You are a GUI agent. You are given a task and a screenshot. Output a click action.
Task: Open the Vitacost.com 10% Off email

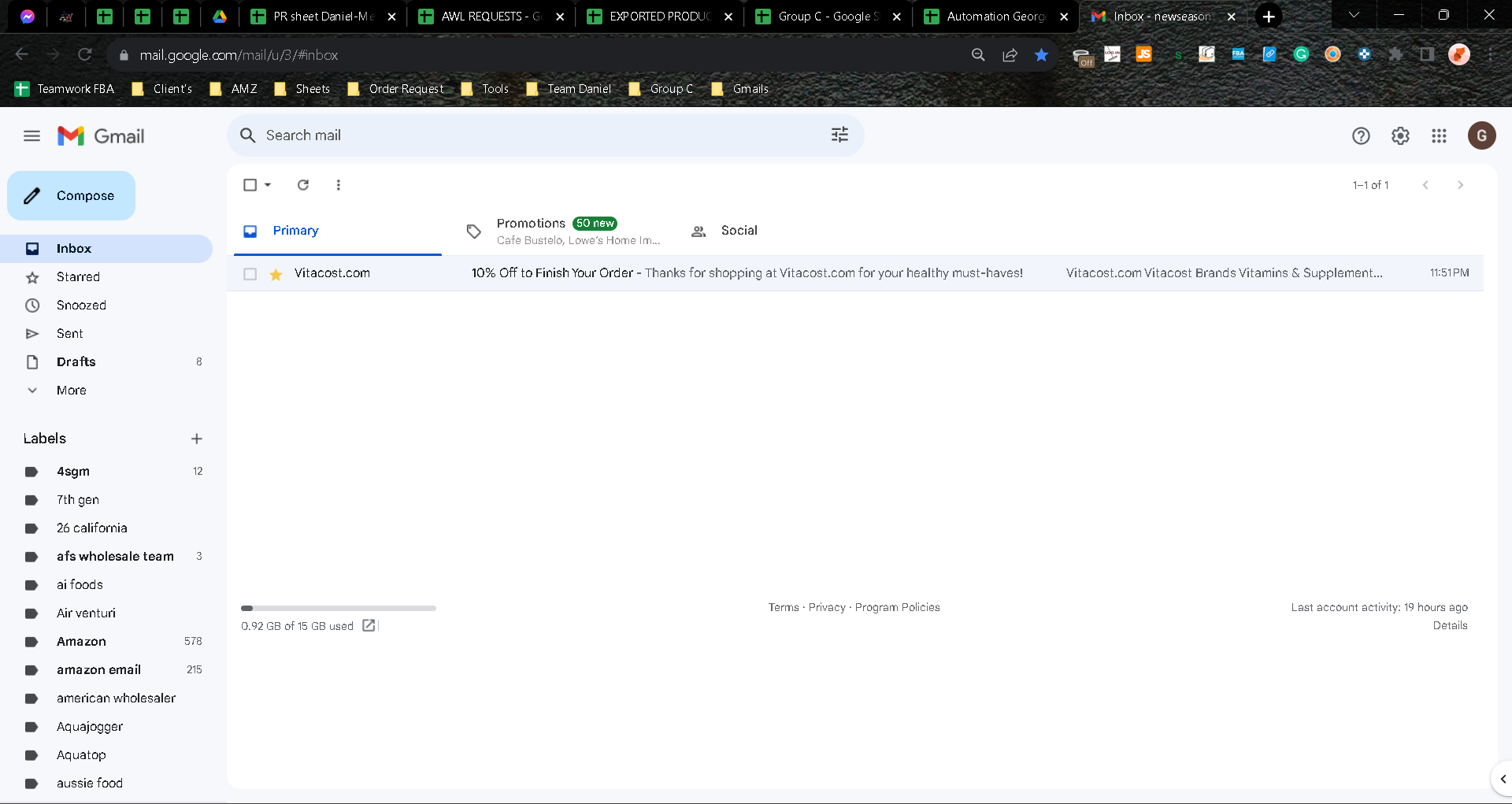(x=854, y=273)
